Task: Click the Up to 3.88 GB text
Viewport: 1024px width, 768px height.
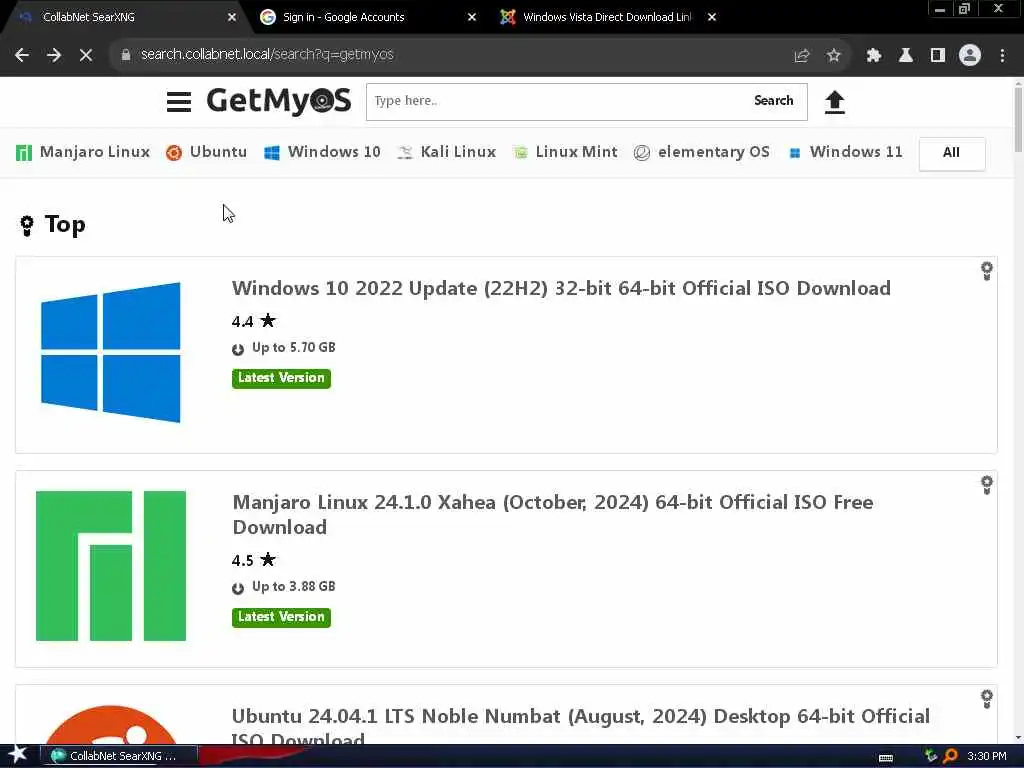Action: click(293, 587)
